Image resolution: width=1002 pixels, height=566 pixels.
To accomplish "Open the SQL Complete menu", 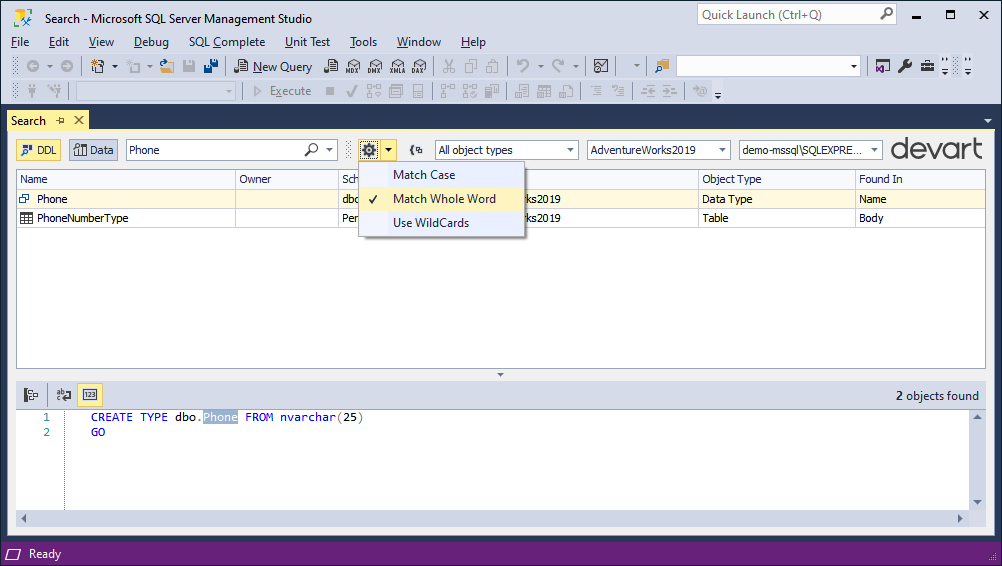I will [227, 42].
